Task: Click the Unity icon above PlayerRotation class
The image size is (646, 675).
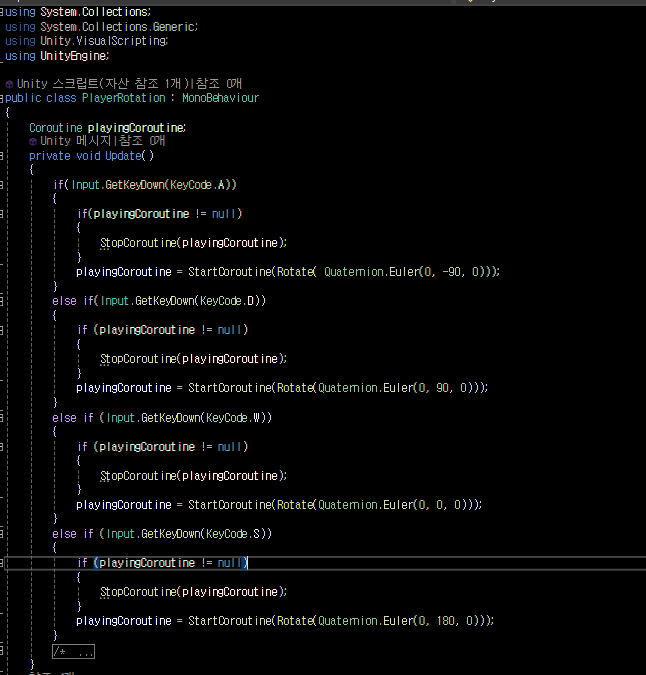Action: coord(9,84)
